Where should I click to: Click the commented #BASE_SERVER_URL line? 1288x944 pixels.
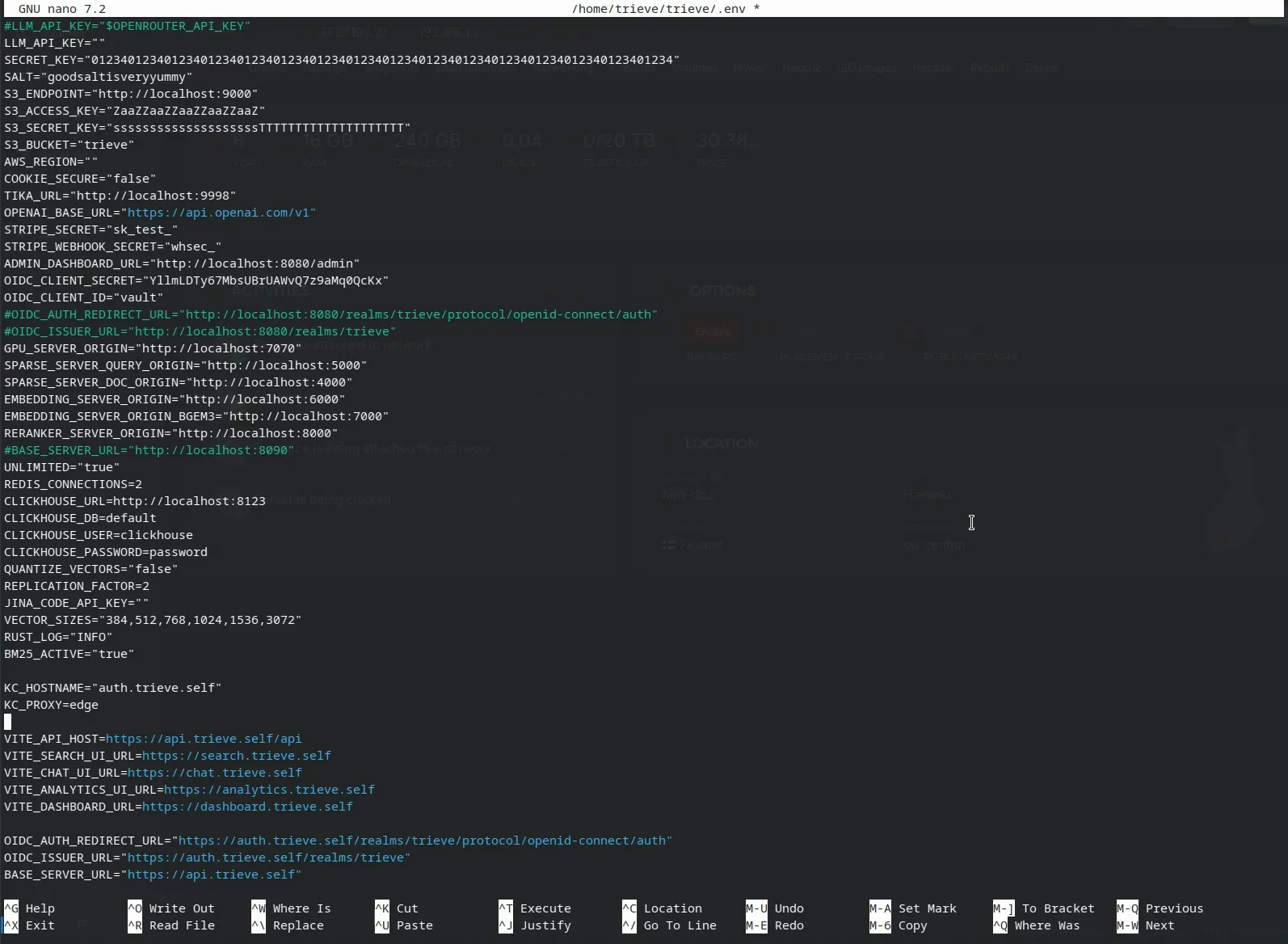(x=149, y=450)
